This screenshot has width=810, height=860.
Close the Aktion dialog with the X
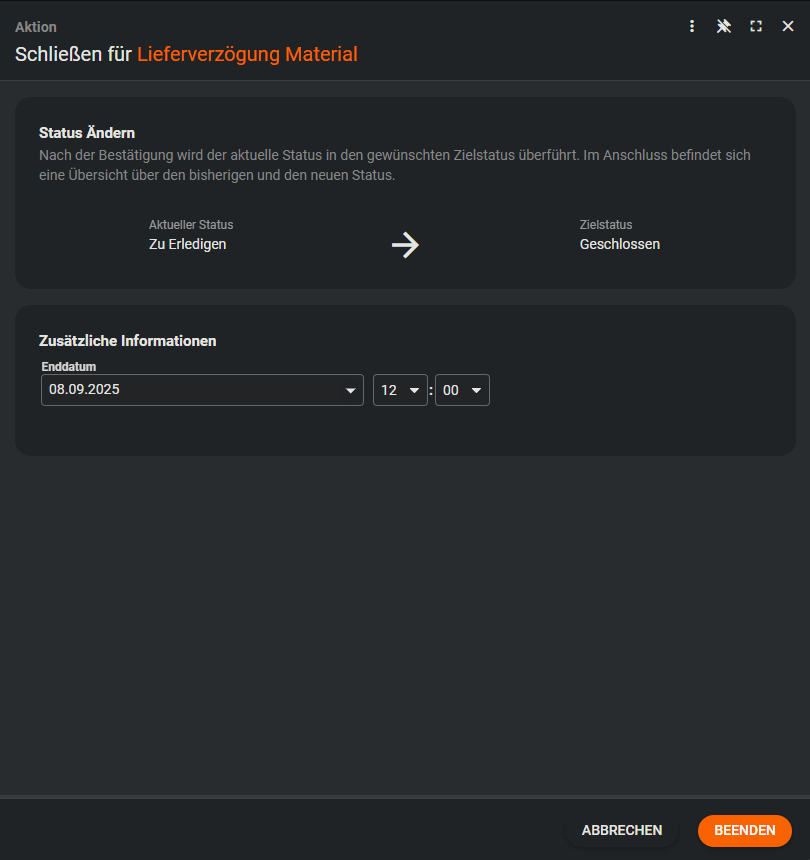point(788,26)
